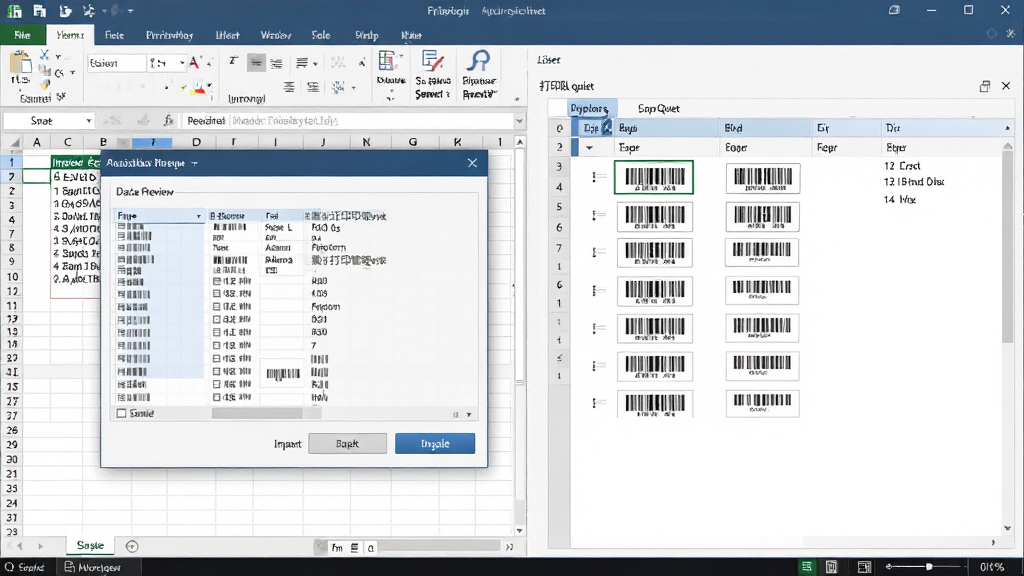
Task: Click the restore icon of the right side panel
Action: [985, 86]
